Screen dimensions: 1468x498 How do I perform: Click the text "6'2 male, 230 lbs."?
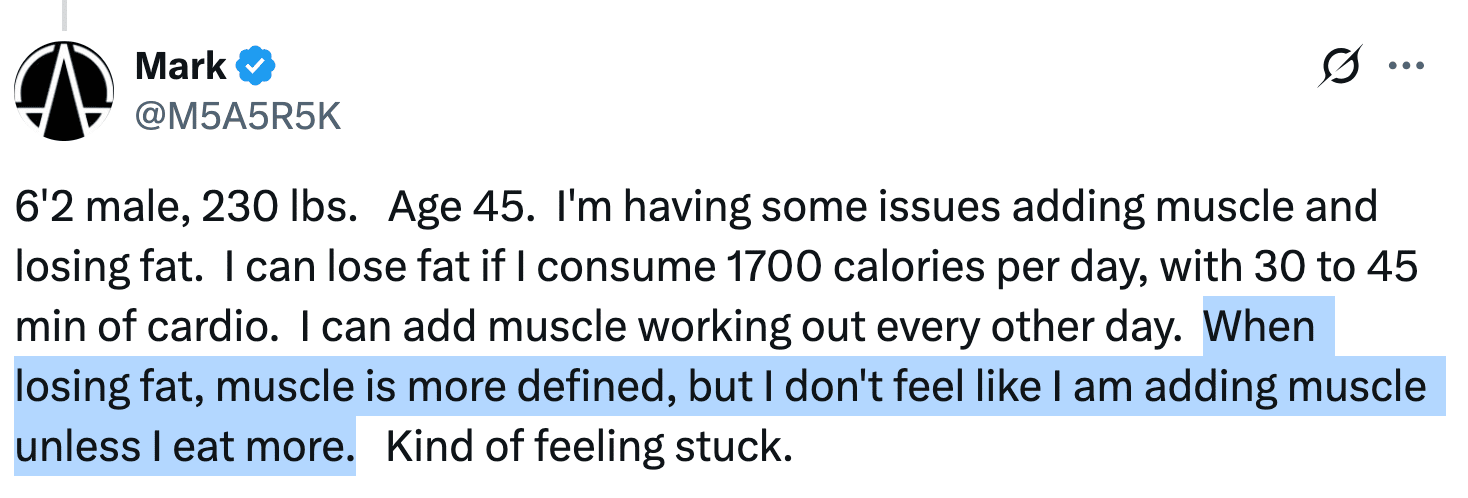tap(187, 207)
